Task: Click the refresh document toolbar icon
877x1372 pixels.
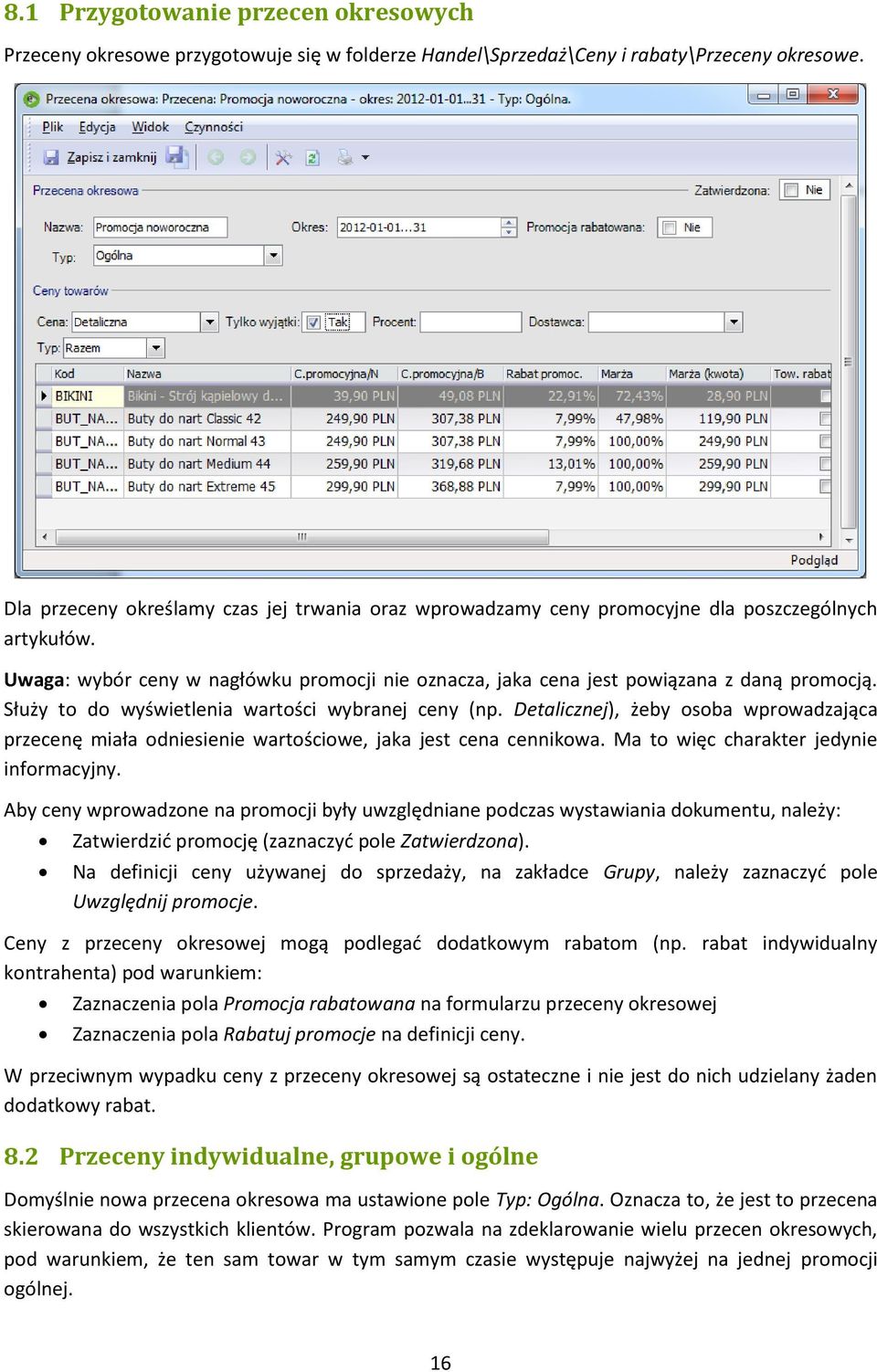Action: pyautogui.click(x=312, y=157)
